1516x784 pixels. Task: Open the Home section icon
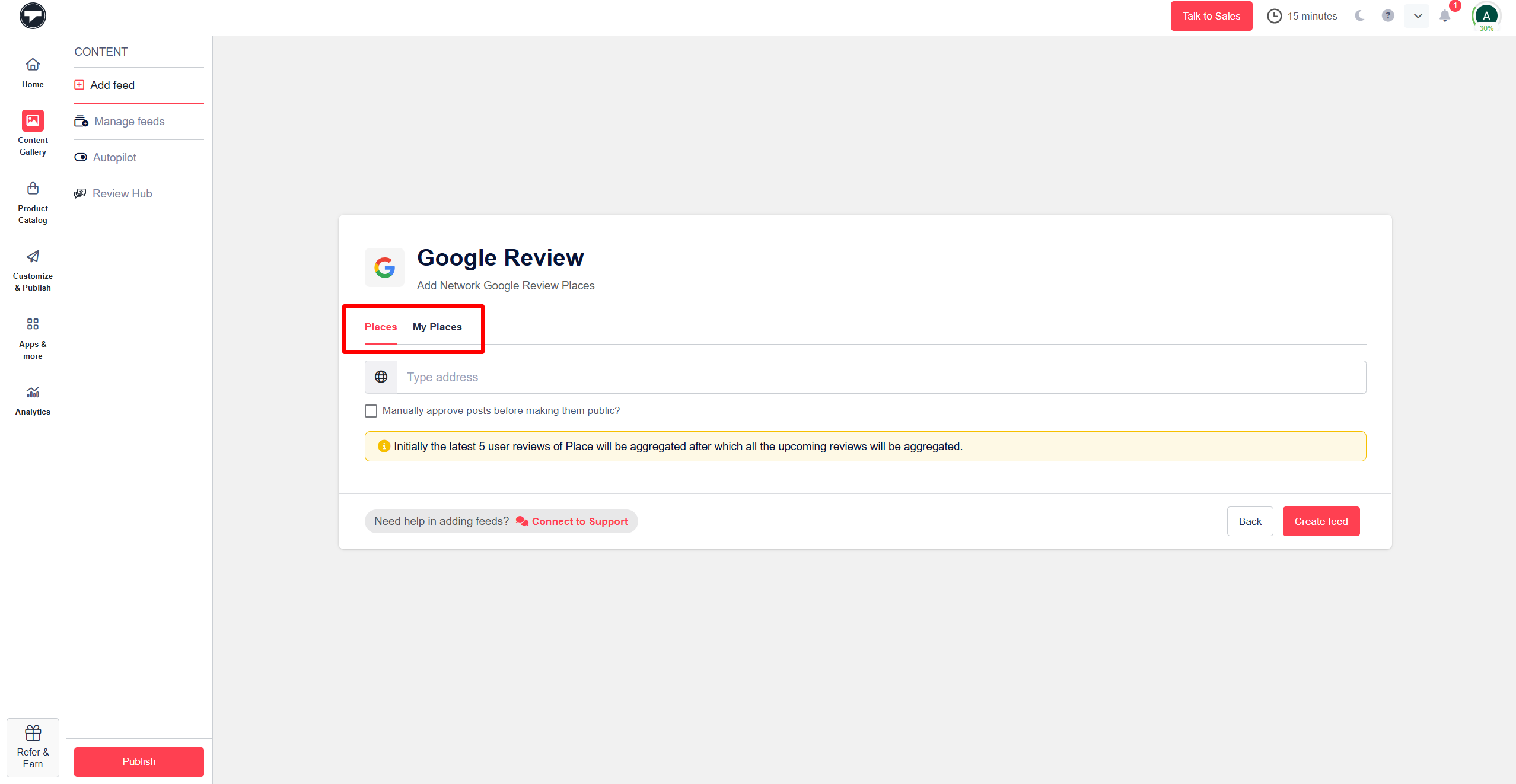coord(33,64)
